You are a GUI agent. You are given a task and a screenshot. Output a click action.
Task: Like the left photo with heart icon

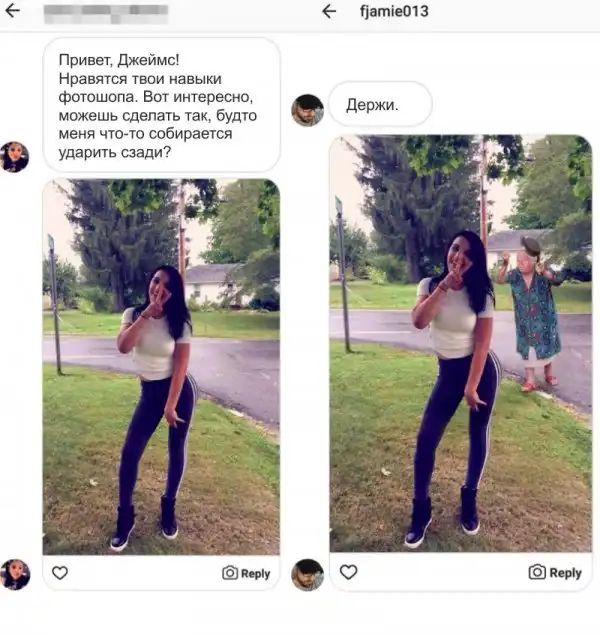point(60,573)
